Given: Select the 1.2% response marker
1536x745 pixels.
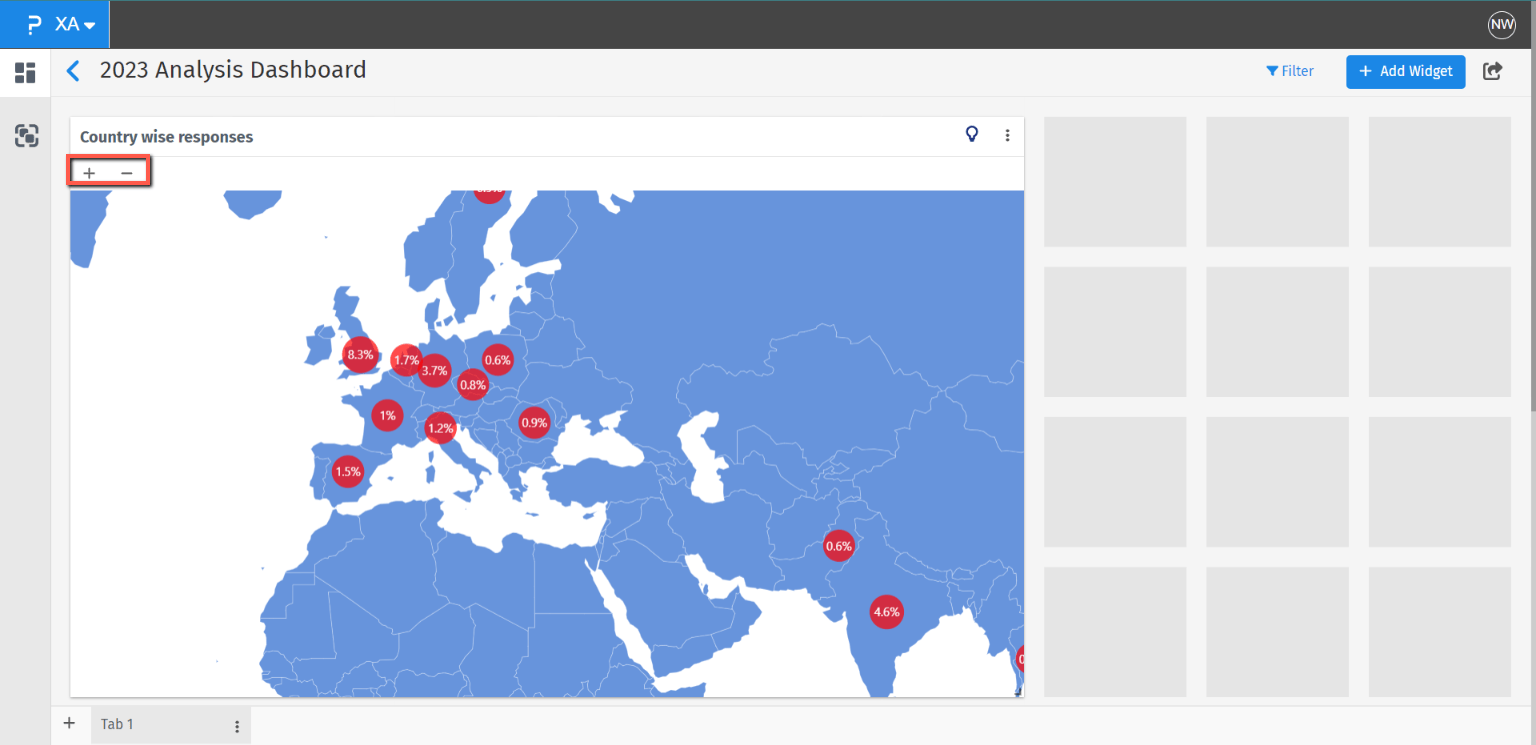Looking at the screenshot, I should (440, 429).
